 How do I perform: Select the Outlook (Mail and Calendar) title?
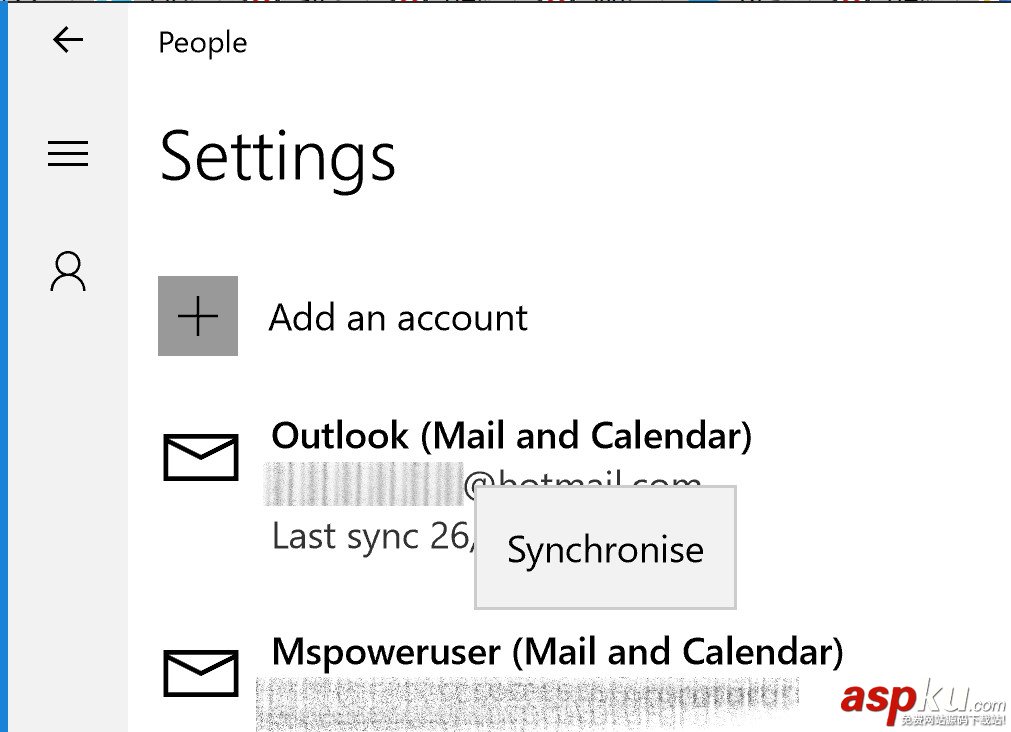[511, 436]
